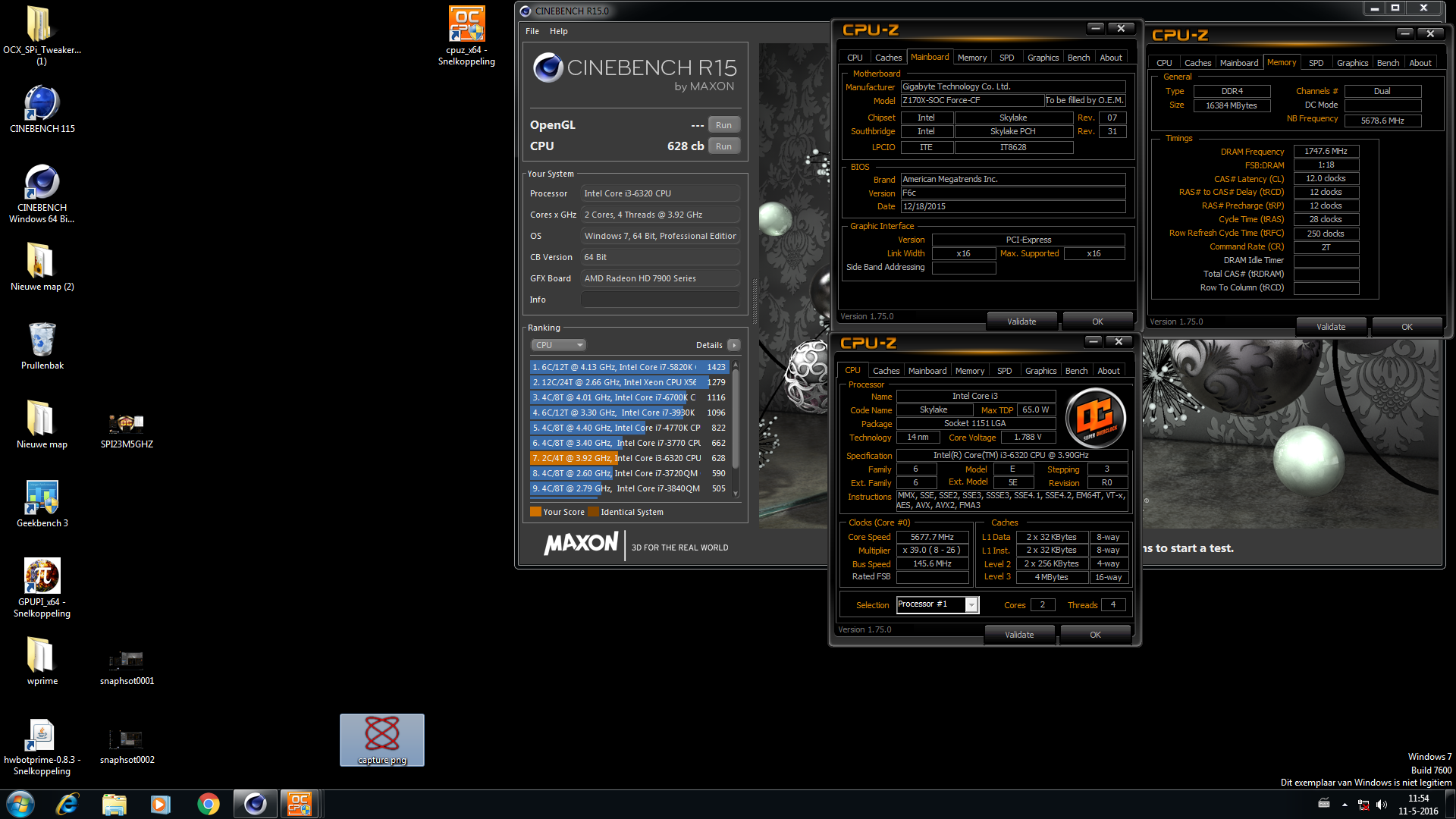Open Windows Explorer from taskbar
The height and width of the screenshot is (819, 1456).
(x=114, y=804)
